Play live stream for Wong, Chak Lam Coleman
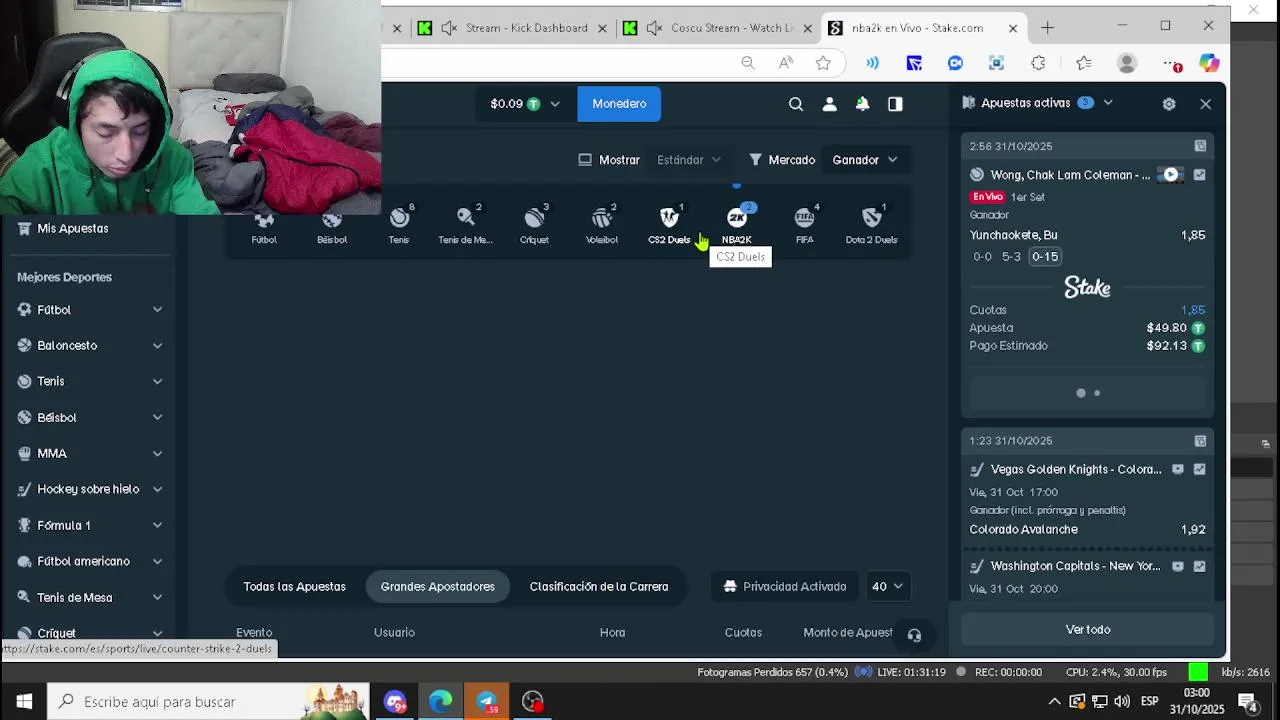Viewport: 1280px width, 720px height. [x=1170, y=175]
